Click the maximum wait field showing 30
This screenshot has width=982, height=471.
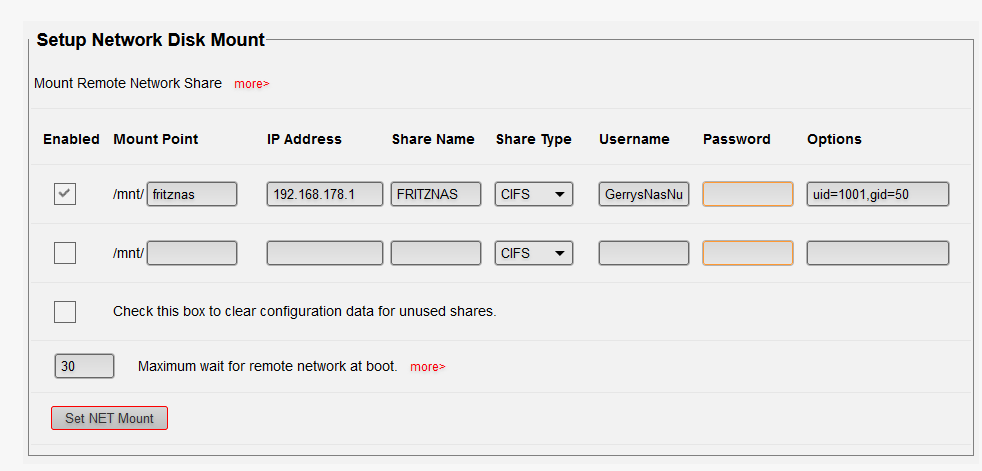[84, 366]
